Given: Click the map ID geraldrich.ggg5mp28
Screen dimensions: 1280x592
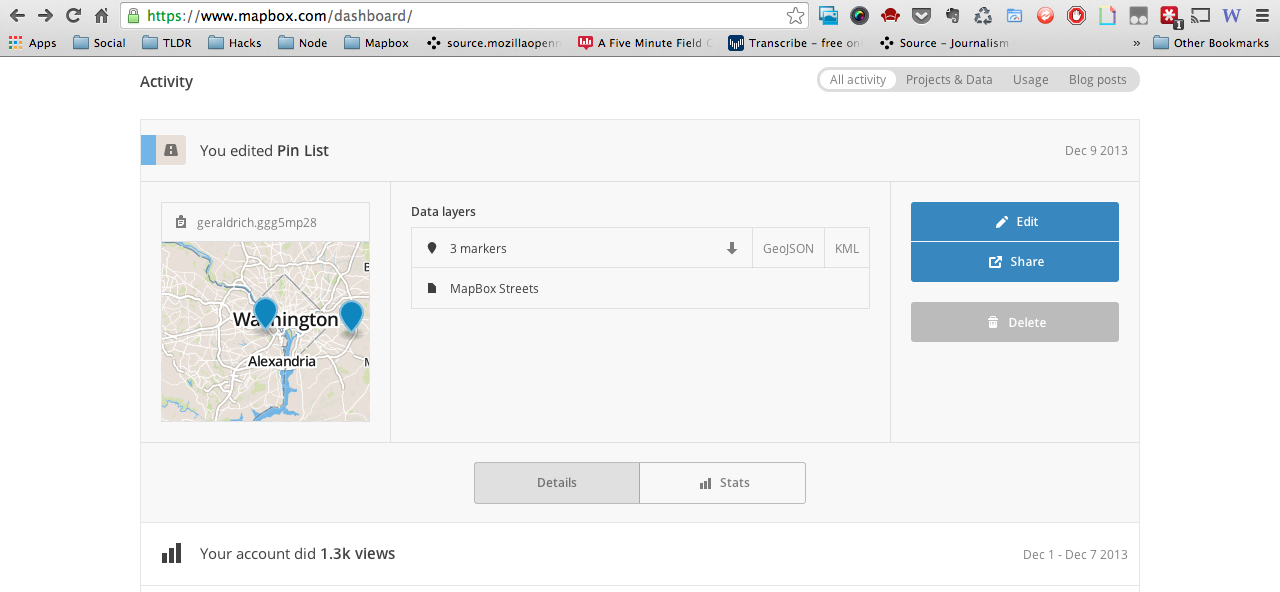Looking at the screenshot, I should pyautogui.click(x=257, y=222).
